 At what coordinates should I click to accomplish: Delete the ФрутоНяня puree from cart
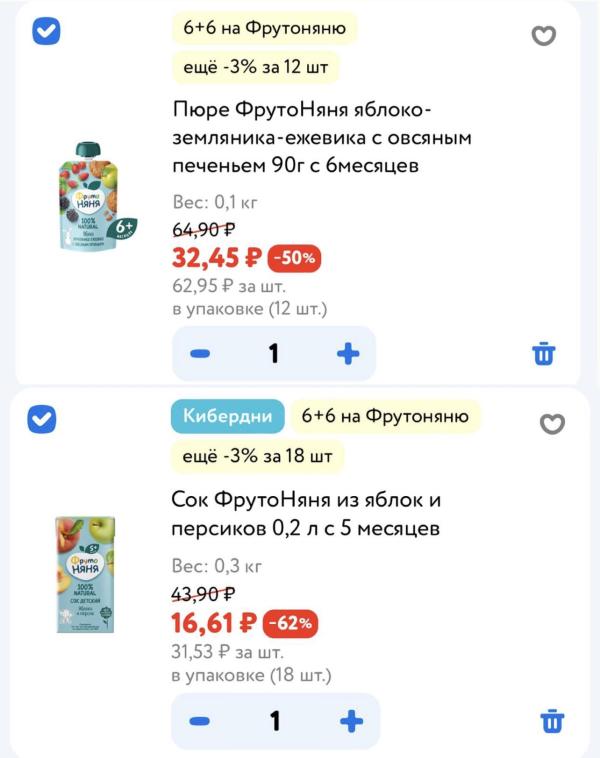click(544, 353)
